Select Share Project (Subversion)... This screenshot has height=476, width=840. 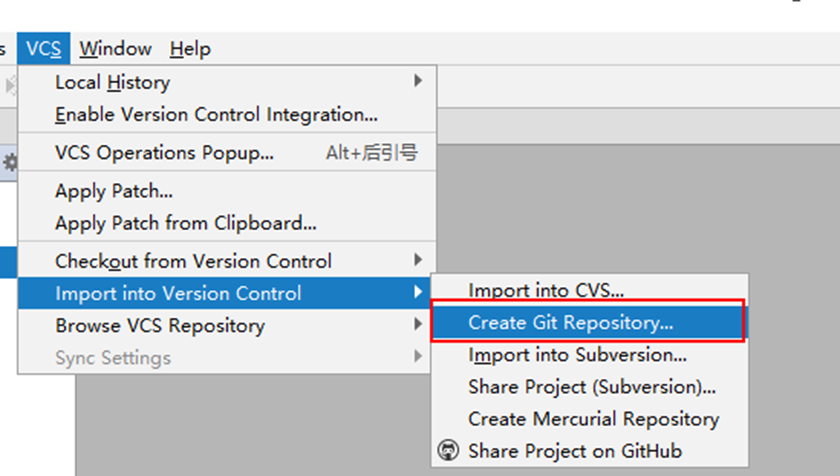pos(589,387)
